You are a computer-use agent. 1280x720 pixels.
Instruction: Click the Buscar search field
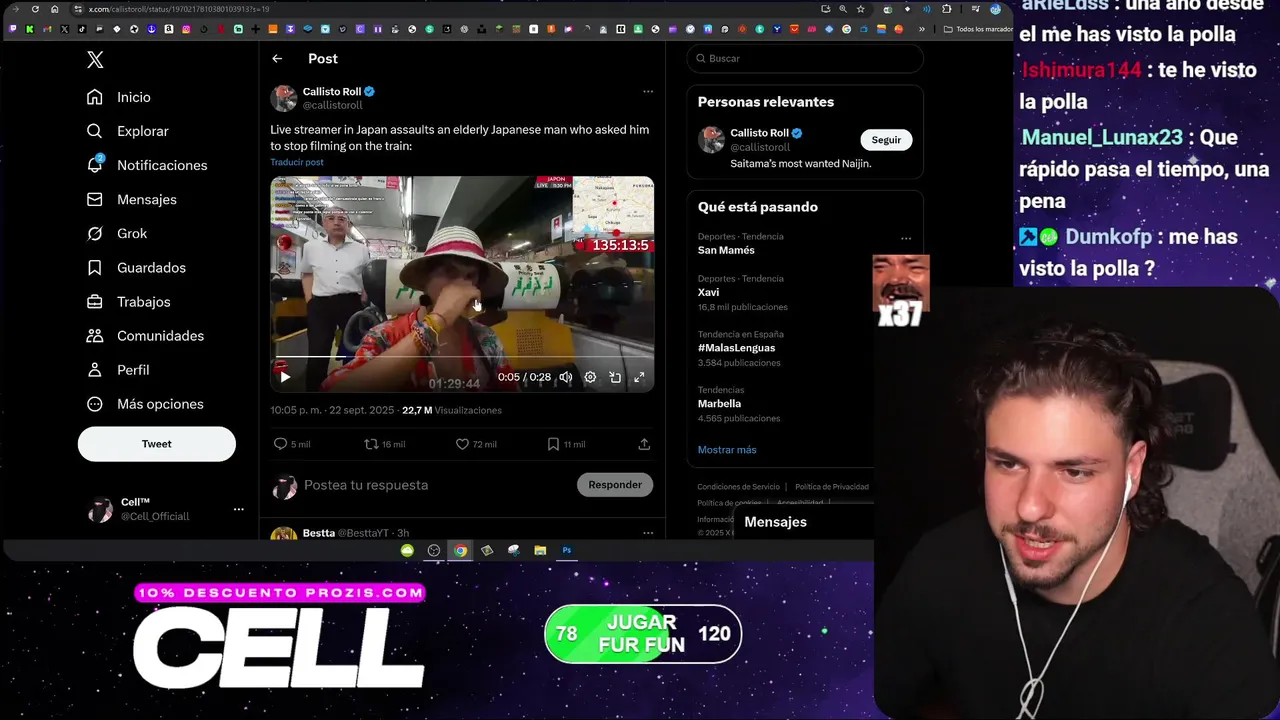point(805,59)
